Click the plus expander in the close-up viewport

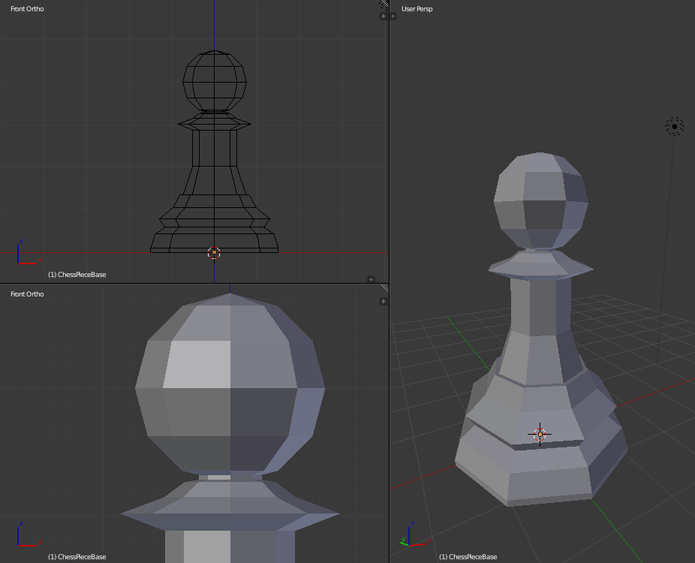pos(383,301)
